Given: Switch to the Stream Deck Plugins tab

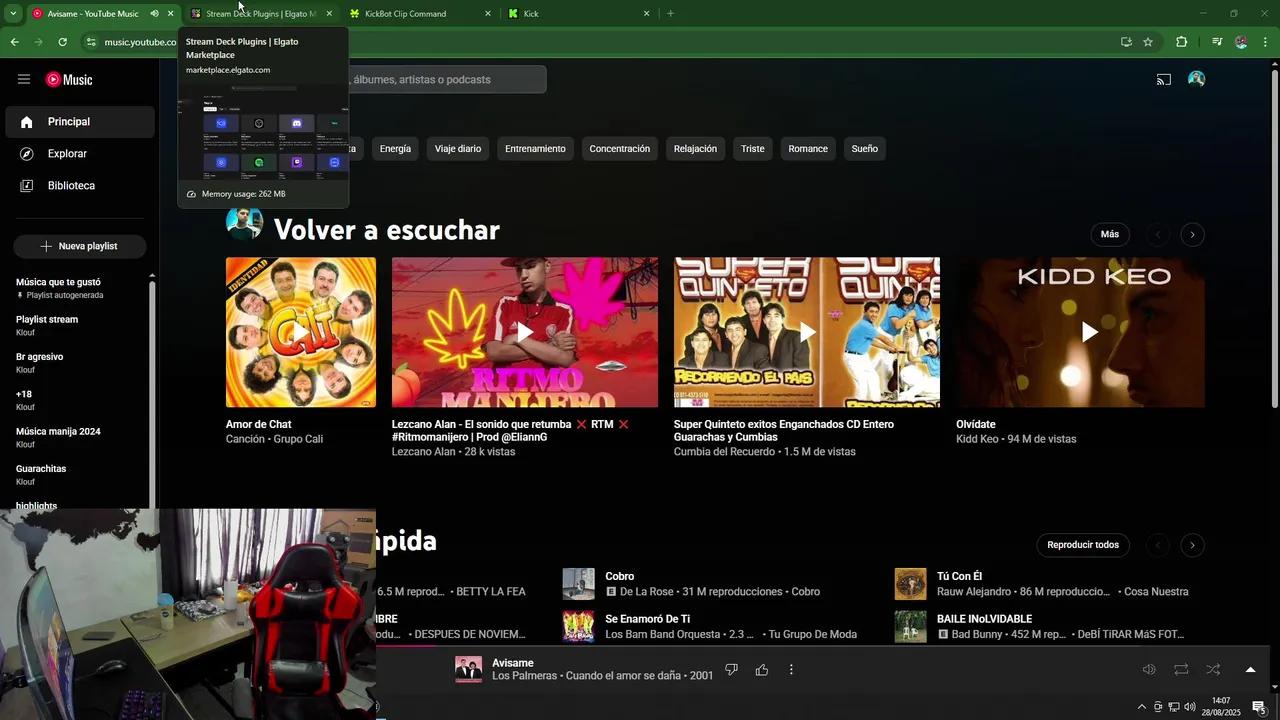Looking at the screenshot, I should pos(260,14).
